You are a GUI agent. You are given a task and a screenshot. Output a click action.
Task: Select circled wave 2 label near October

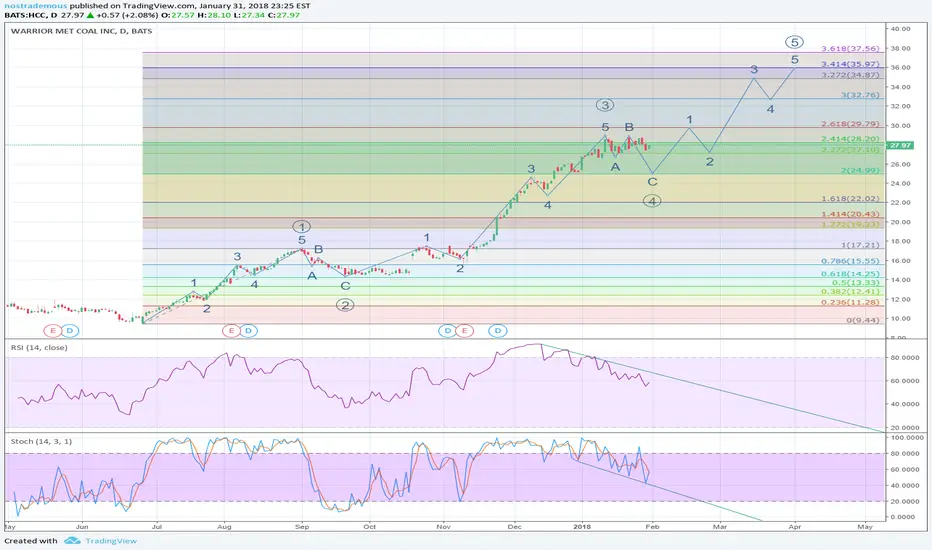(x=345, y=305)
